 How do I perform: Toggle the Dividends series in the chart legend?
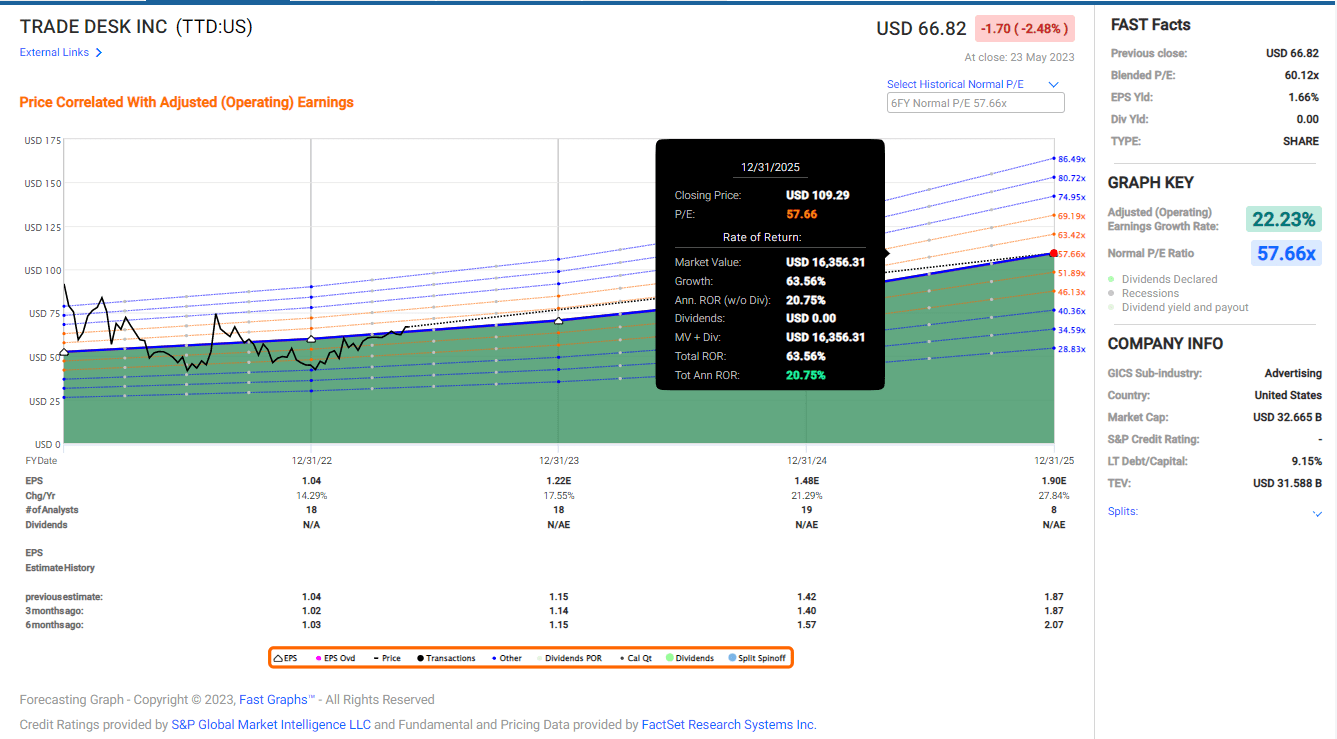tap(670, 657)
